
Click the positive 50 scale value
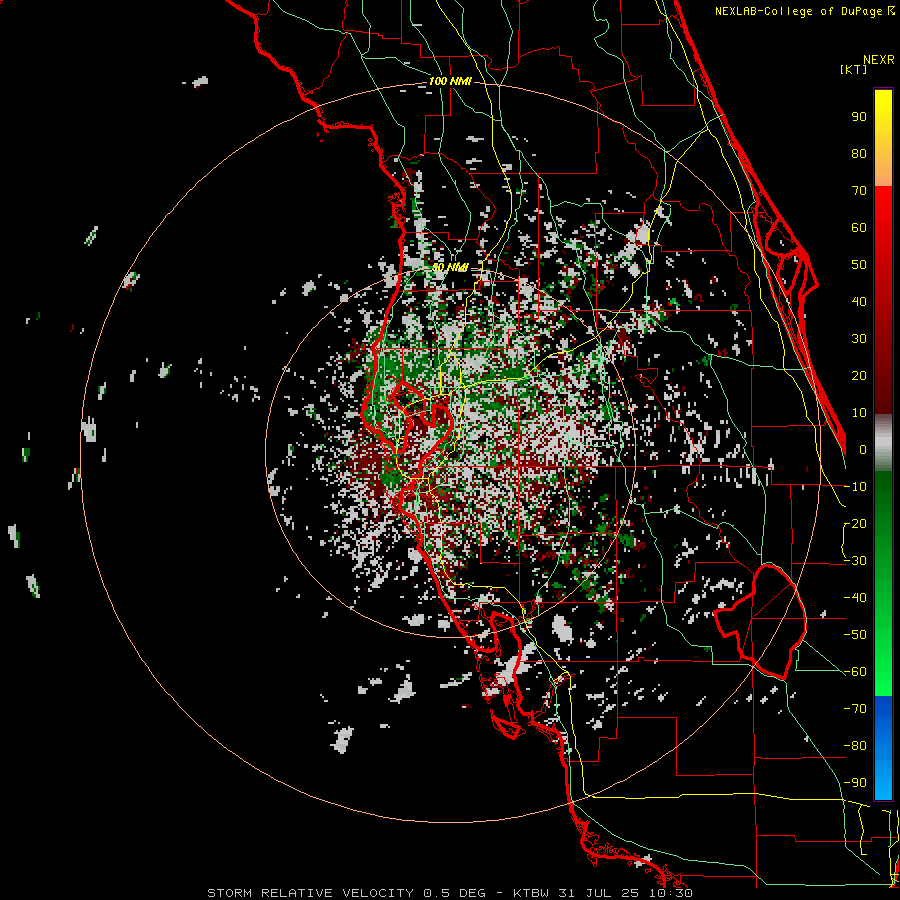tap(859, 265)
